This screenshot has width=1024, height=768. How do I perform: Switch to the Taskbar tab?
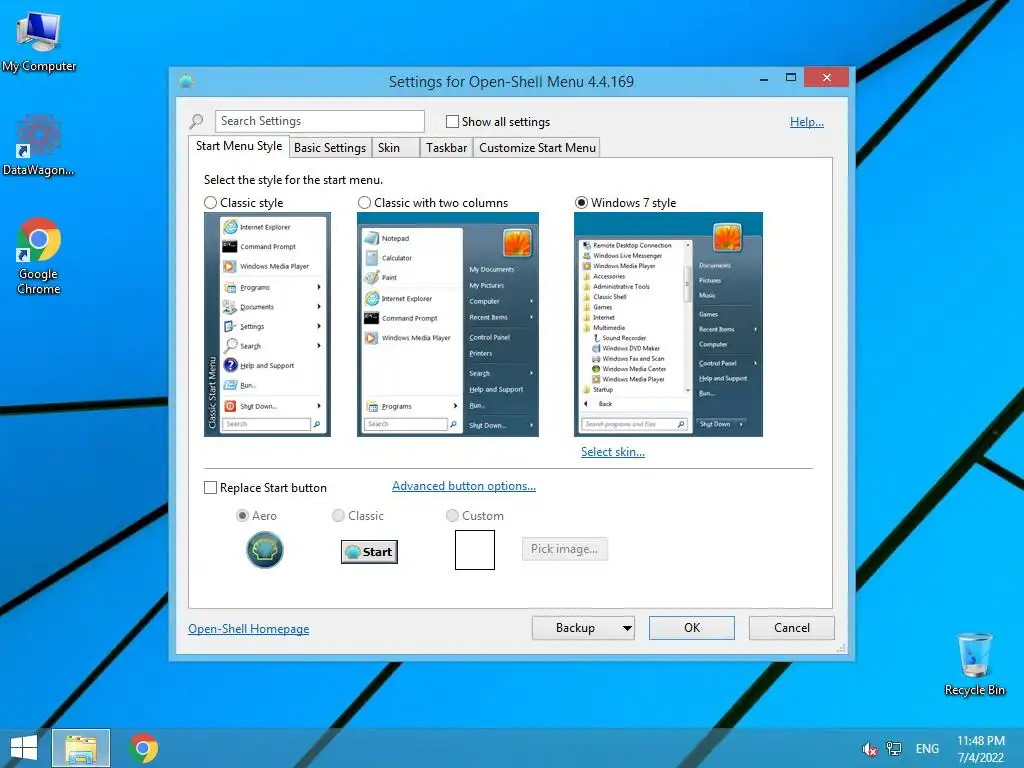tap(446, 148)
